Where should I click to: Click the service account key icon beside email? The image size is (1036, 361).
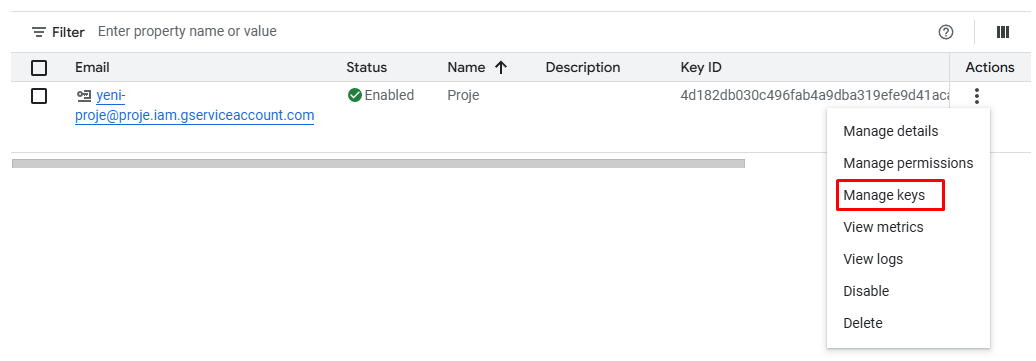(83, 96)
